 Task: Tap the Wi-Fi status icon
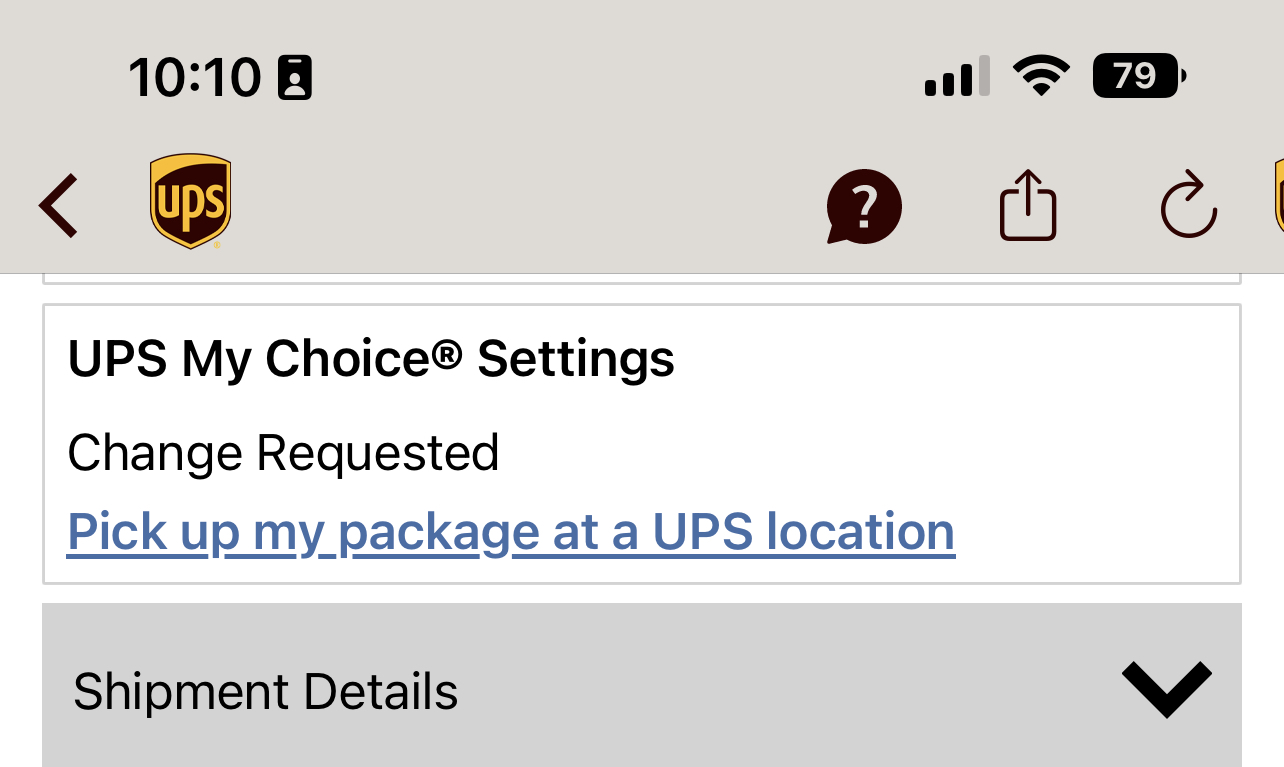(x=1041, y=76)
